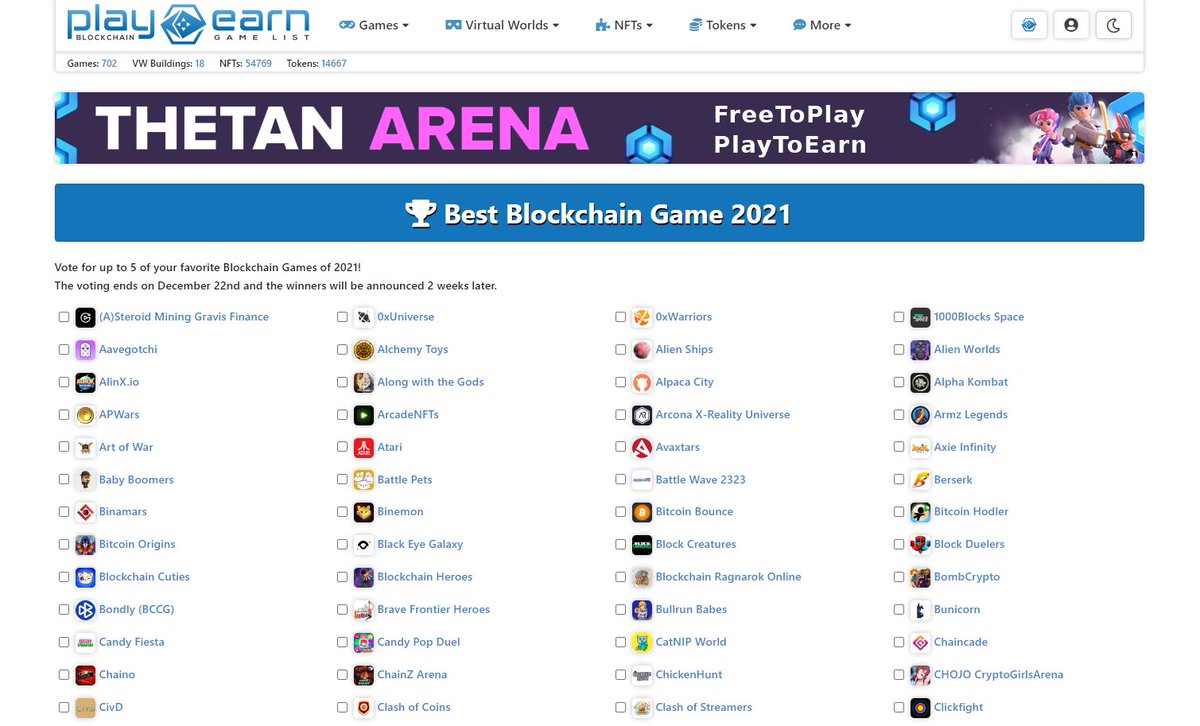Click the Bullrun Babes game icon
The image size is (1200, 726).
coord(642,610)
